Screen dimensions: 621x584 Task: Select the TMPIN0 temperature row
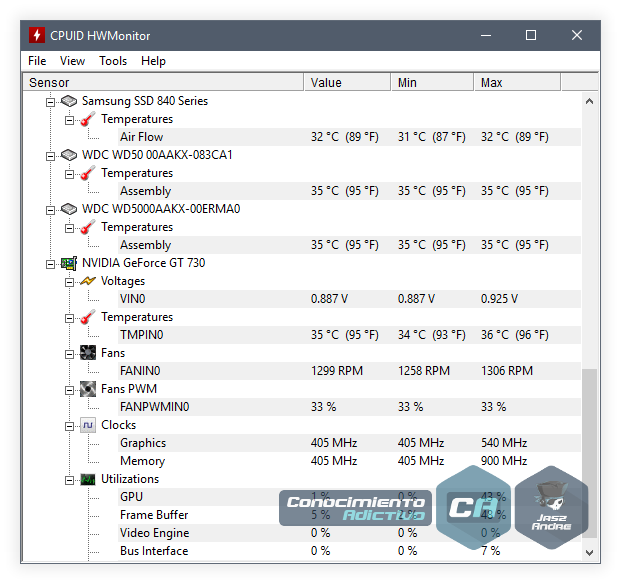350,335
